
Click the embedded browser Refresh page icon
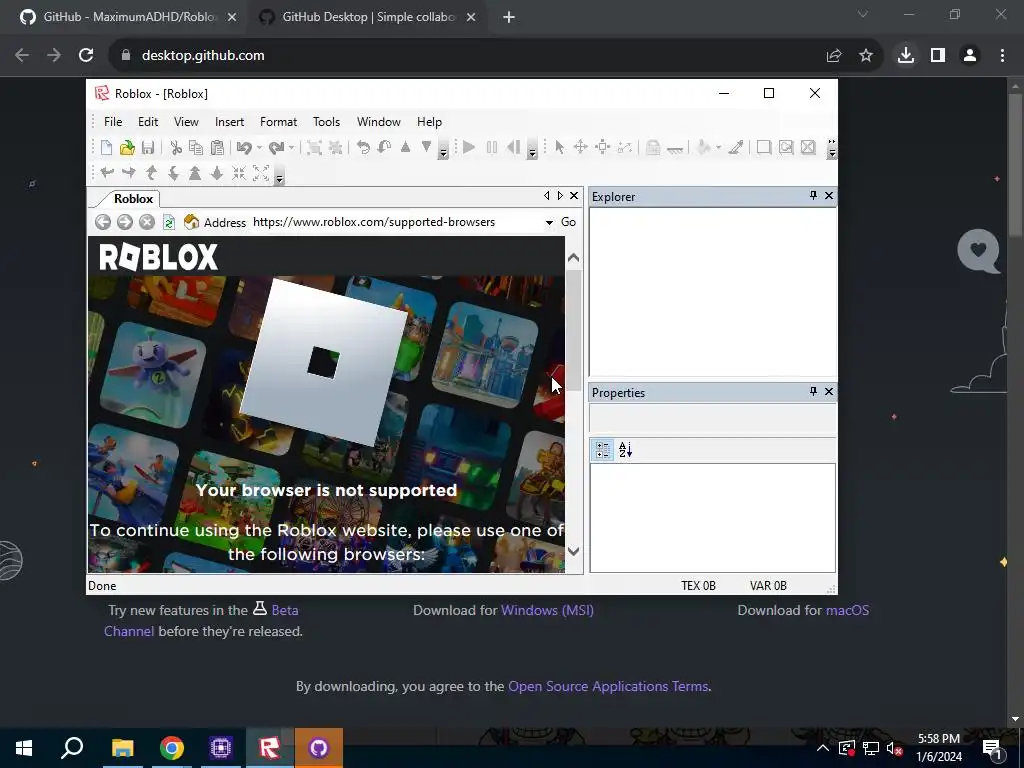[169, 222]
